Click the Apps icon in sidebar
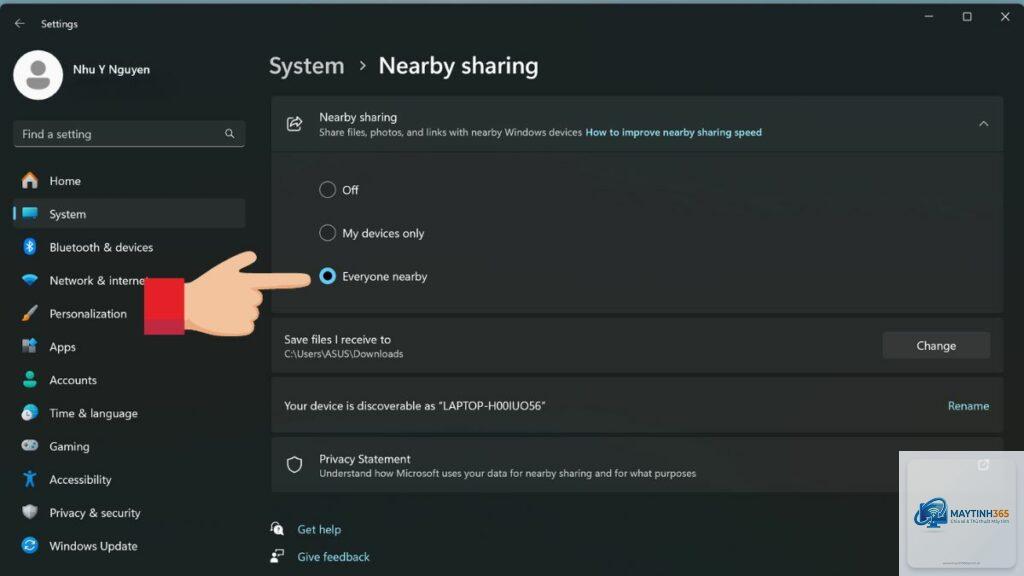 [30, 347]
